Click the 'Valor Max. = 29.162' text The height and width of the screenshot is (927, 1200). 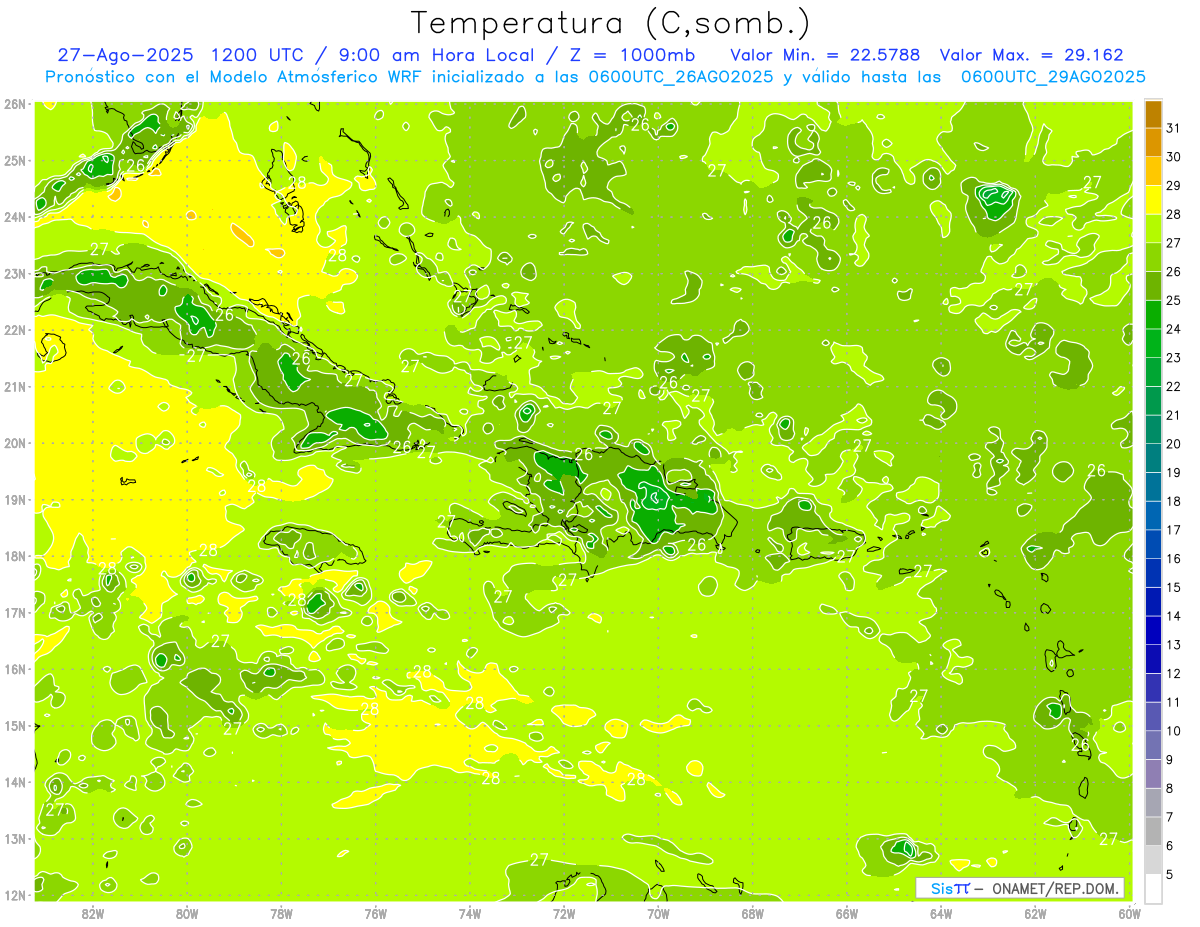tap(1033, 55)
